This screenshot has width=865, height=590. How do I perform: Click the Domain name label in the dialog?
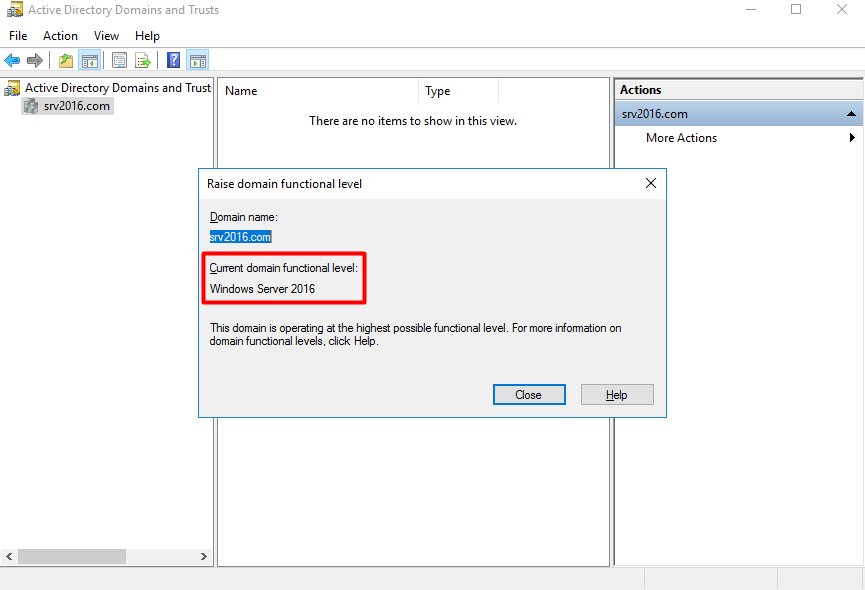(244, 217)
